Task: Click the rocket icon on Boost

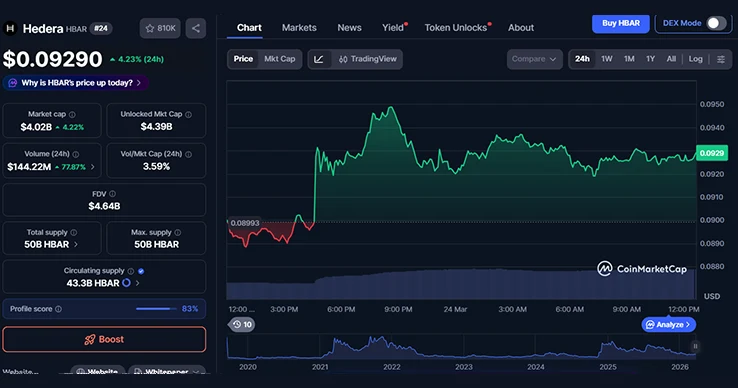Action: (89, 340)
